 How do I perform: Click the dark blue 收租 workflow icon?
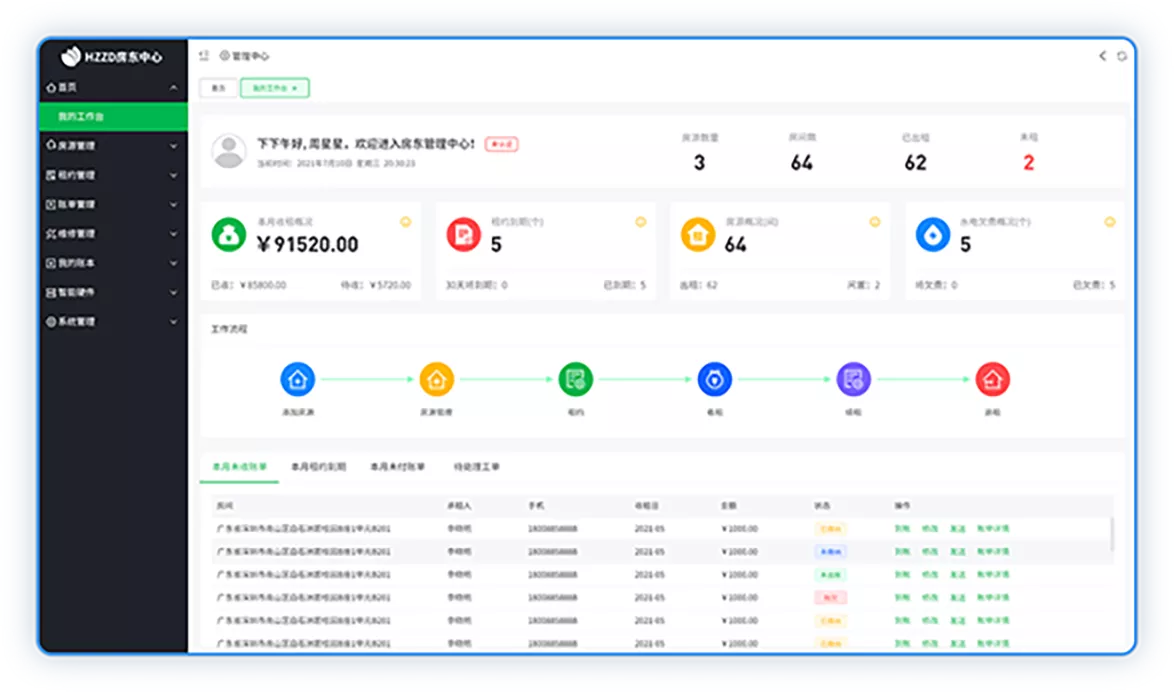tap(714, 380)
